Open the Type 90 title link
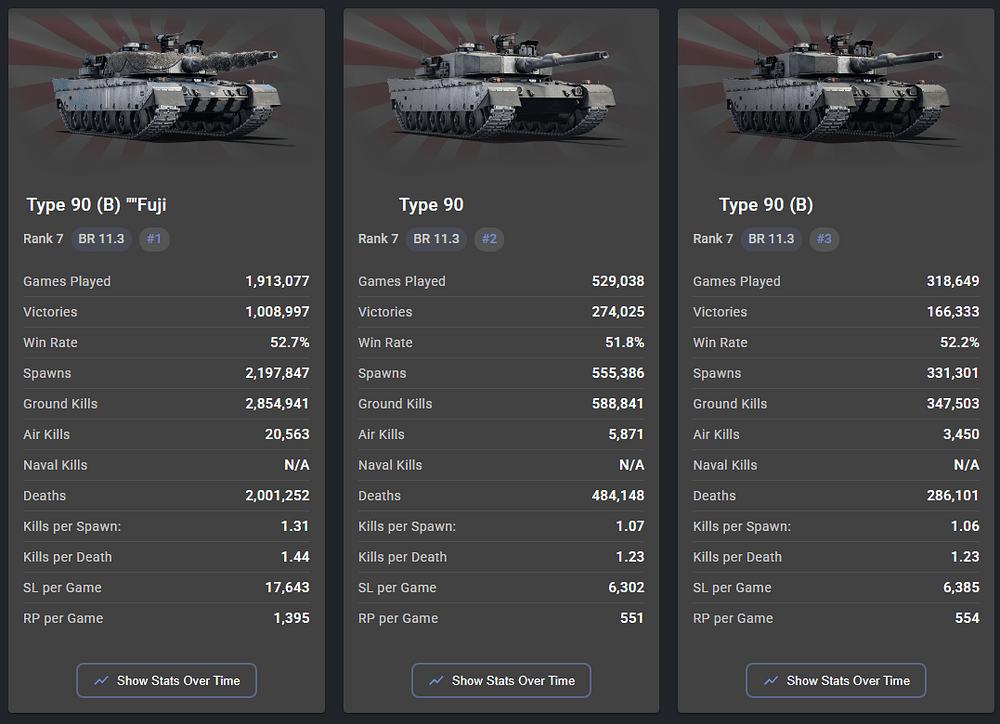This screenshot has height=724, width=1000. (x=431, y=205)
